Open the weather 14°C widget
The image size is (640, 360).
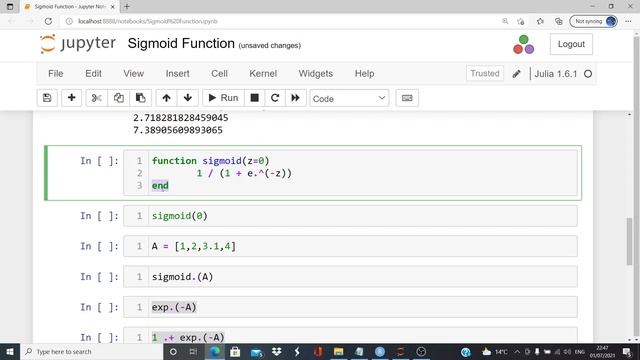point(495,351)
